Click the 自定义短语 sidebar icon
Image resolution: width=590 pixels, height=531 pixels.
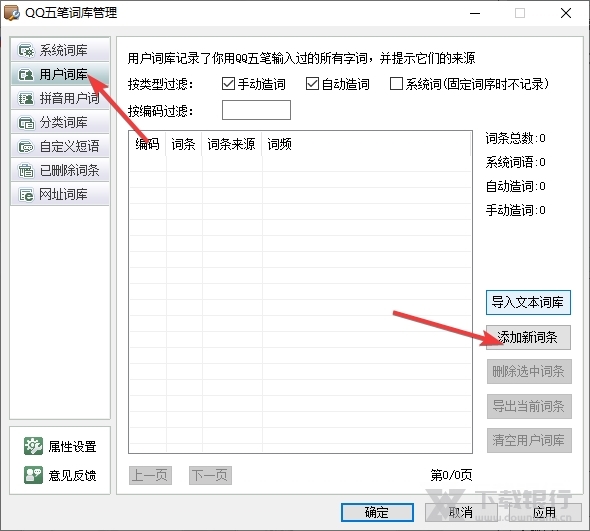pos(26,146)
